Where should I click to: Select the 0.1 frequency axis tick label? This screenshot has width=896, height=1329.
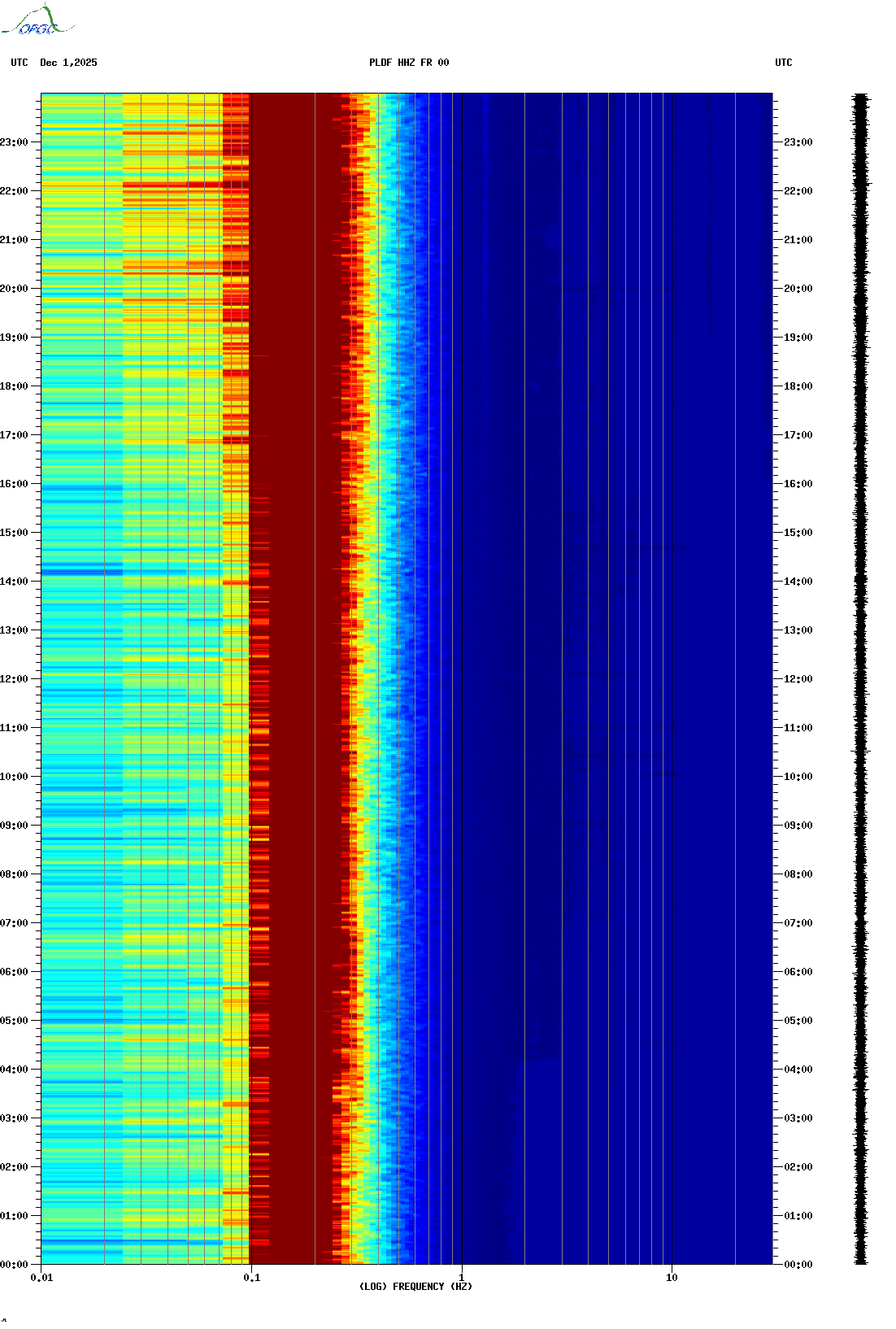(251, 1278)
